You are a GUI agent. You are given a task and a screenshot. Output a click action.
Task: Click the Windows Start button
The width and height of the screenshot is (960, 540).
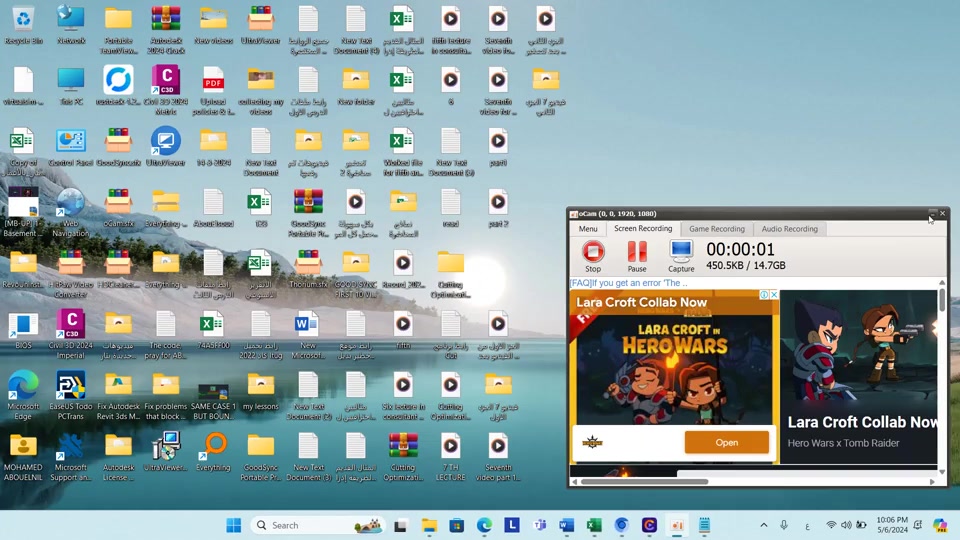(233, 525)
